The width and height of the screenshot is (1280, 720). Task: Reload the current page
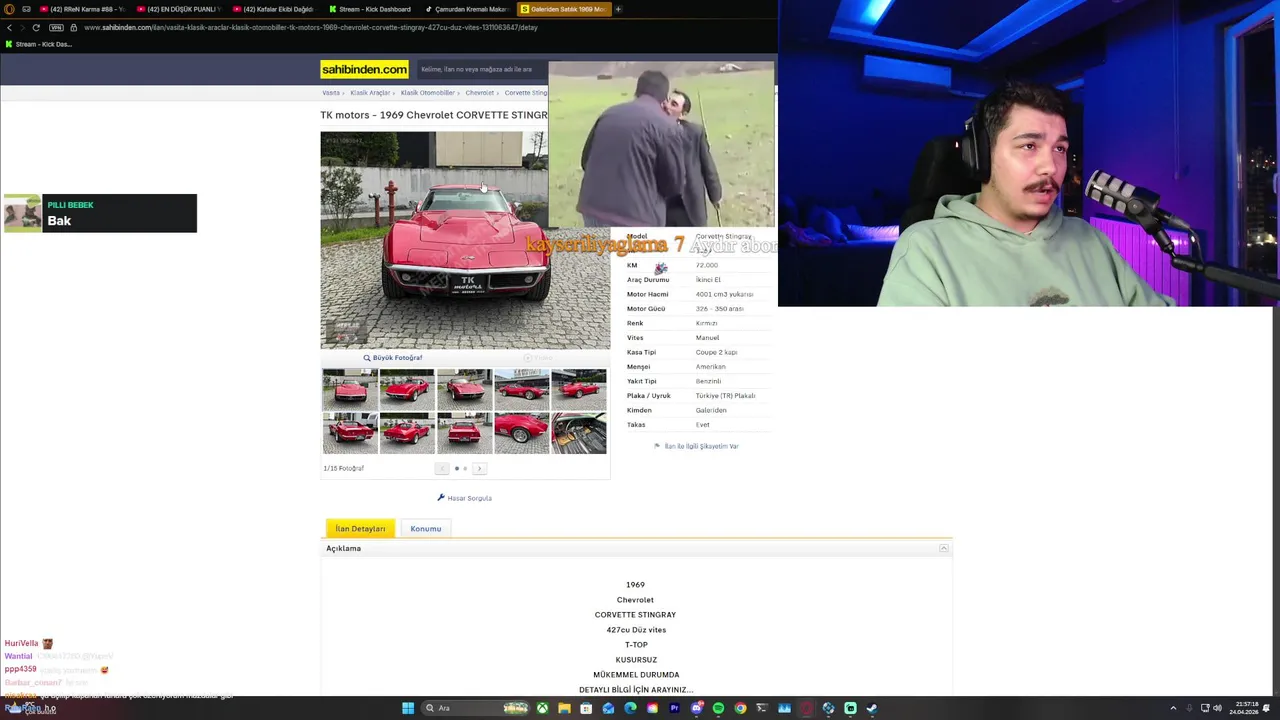(36, 27)
